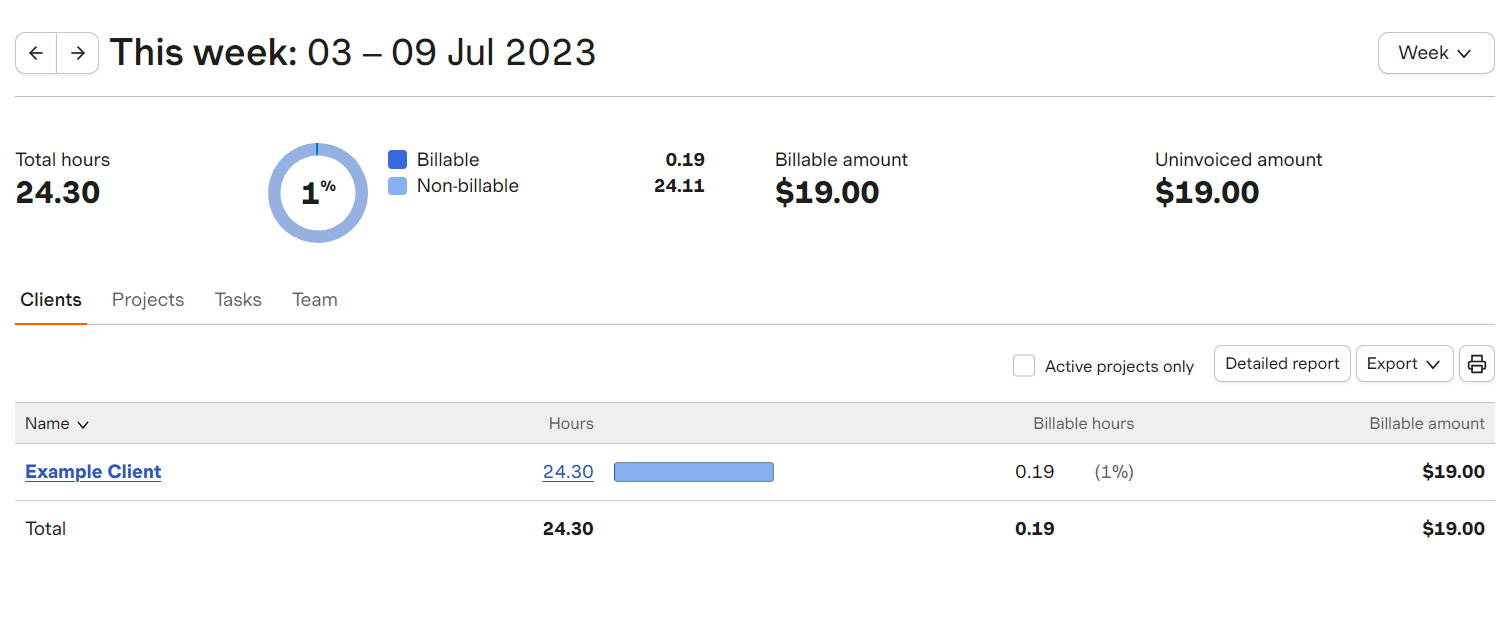Click the billable percentage donut chart
The width and height of the screenshot is (1510, 628).
point(318,192)
